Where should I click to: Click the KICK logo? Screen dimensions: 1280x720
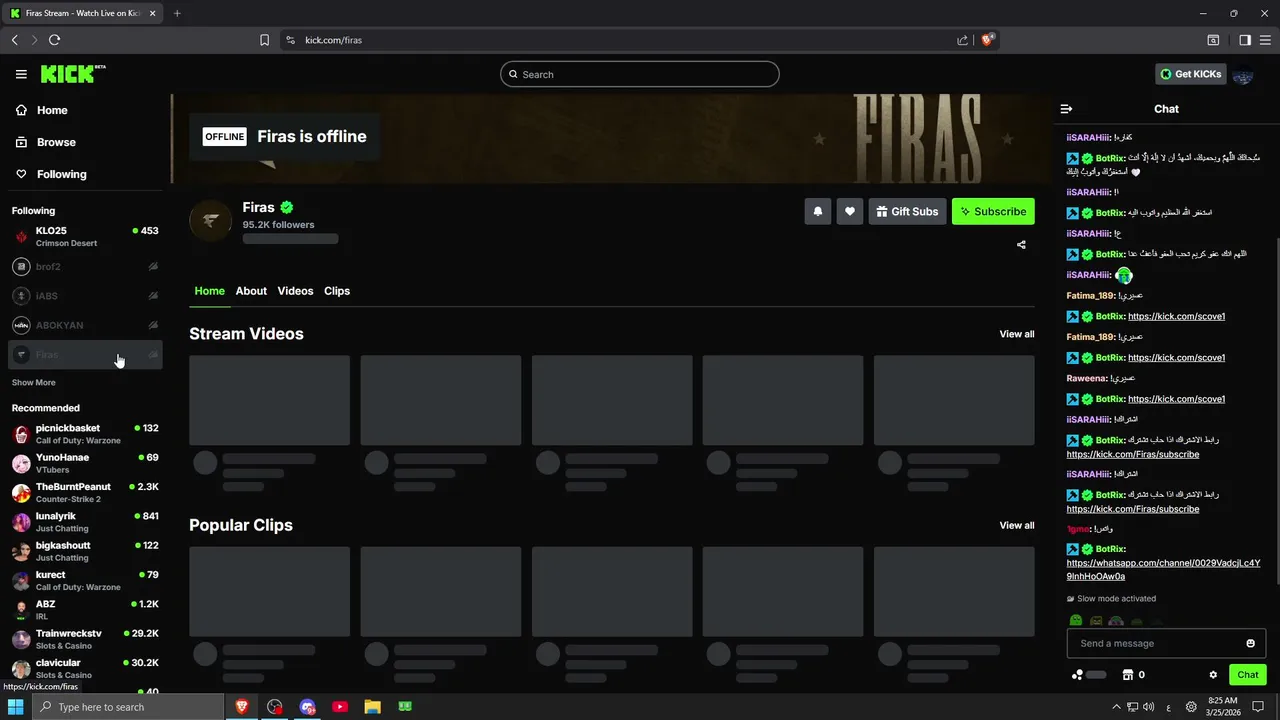click(x=73, y=74)
